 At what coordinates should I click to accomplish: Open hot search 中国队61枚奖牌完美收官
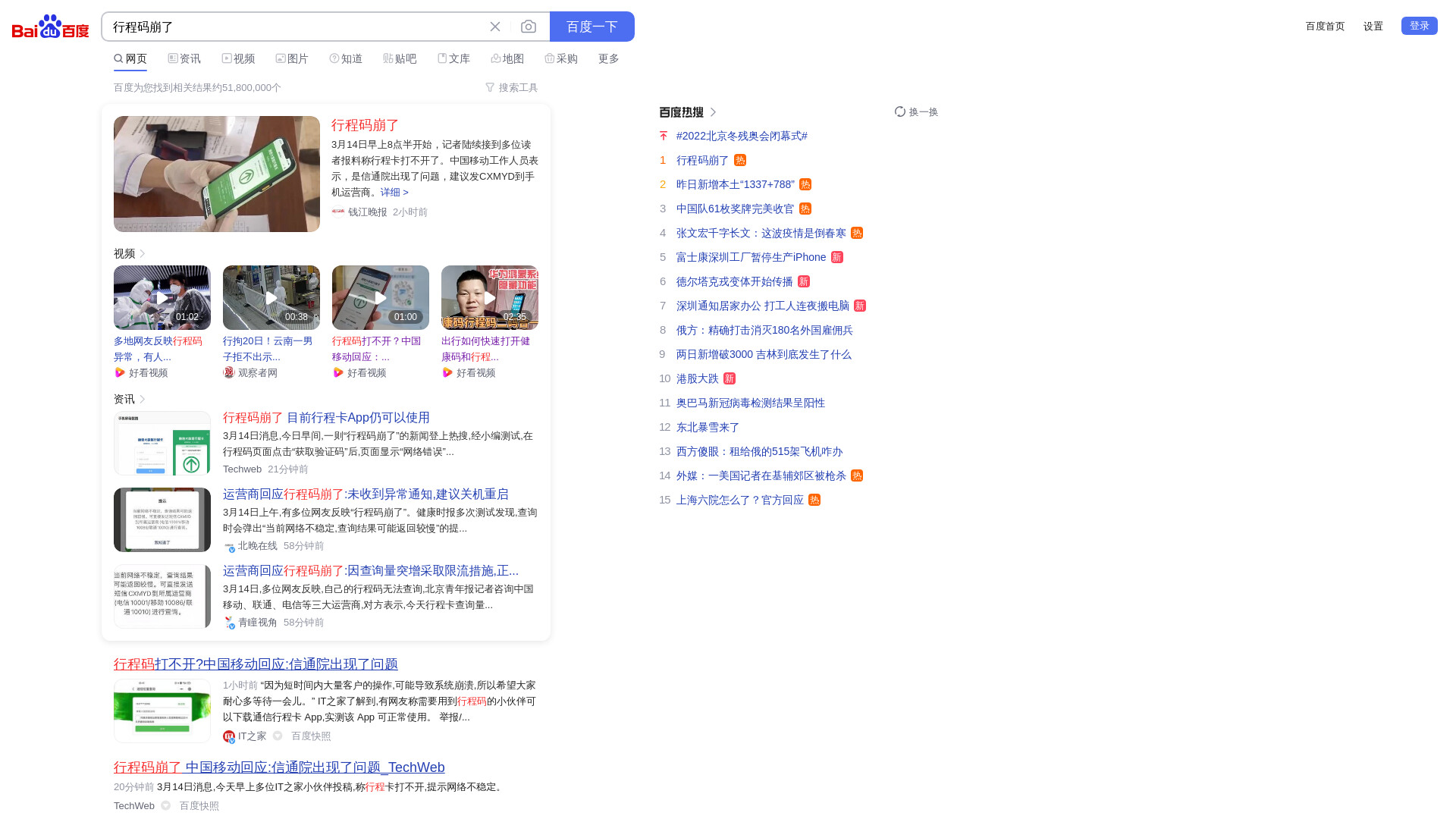pyautogui.click(x=735, y=209)
